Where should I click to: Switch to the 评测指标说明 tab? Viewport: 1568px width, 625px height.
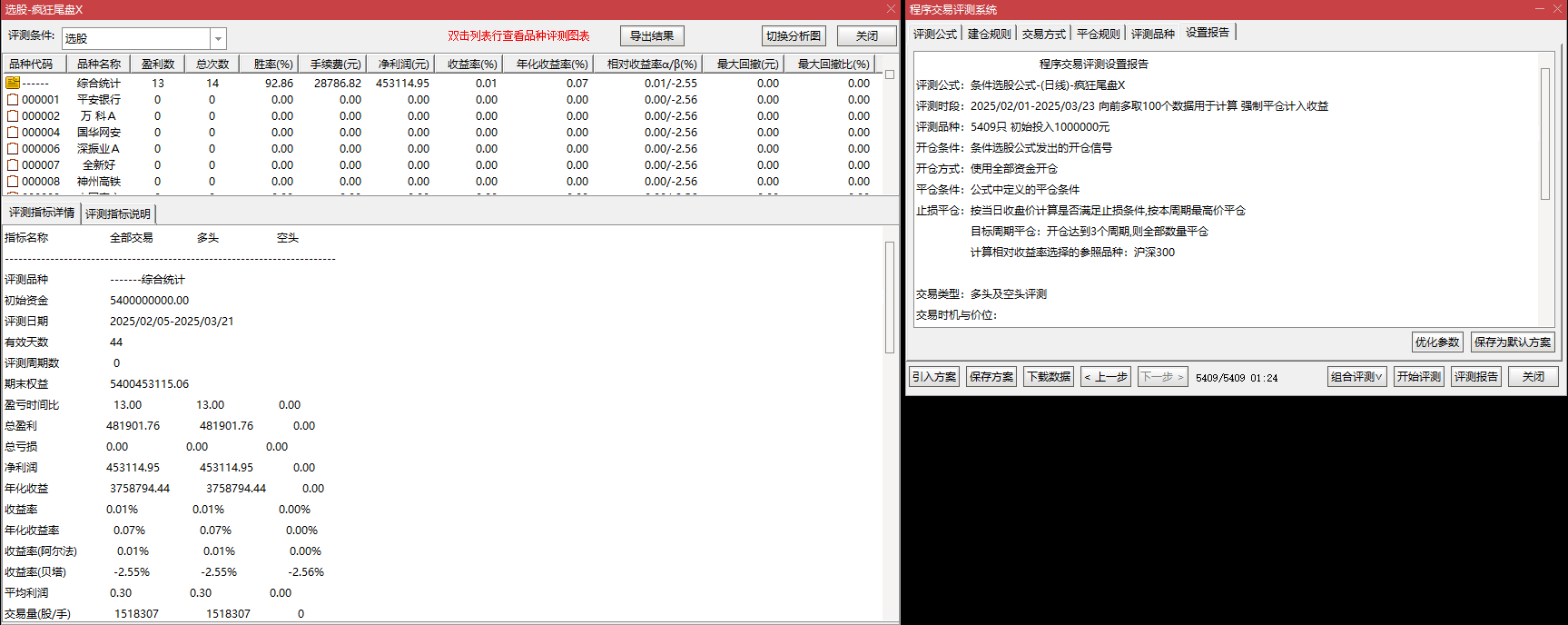click(x=118, y=214)
